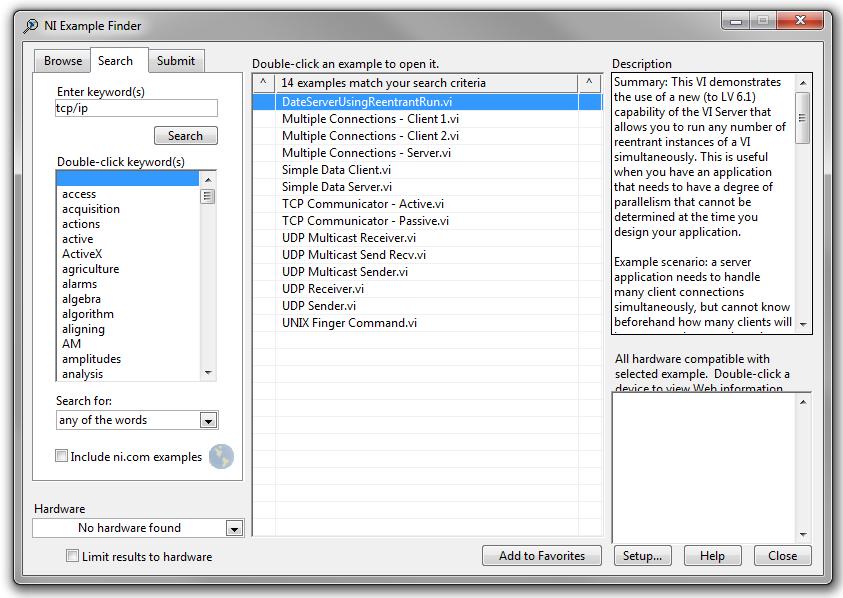Select keyword 'access' in list

tap(128, 194)
